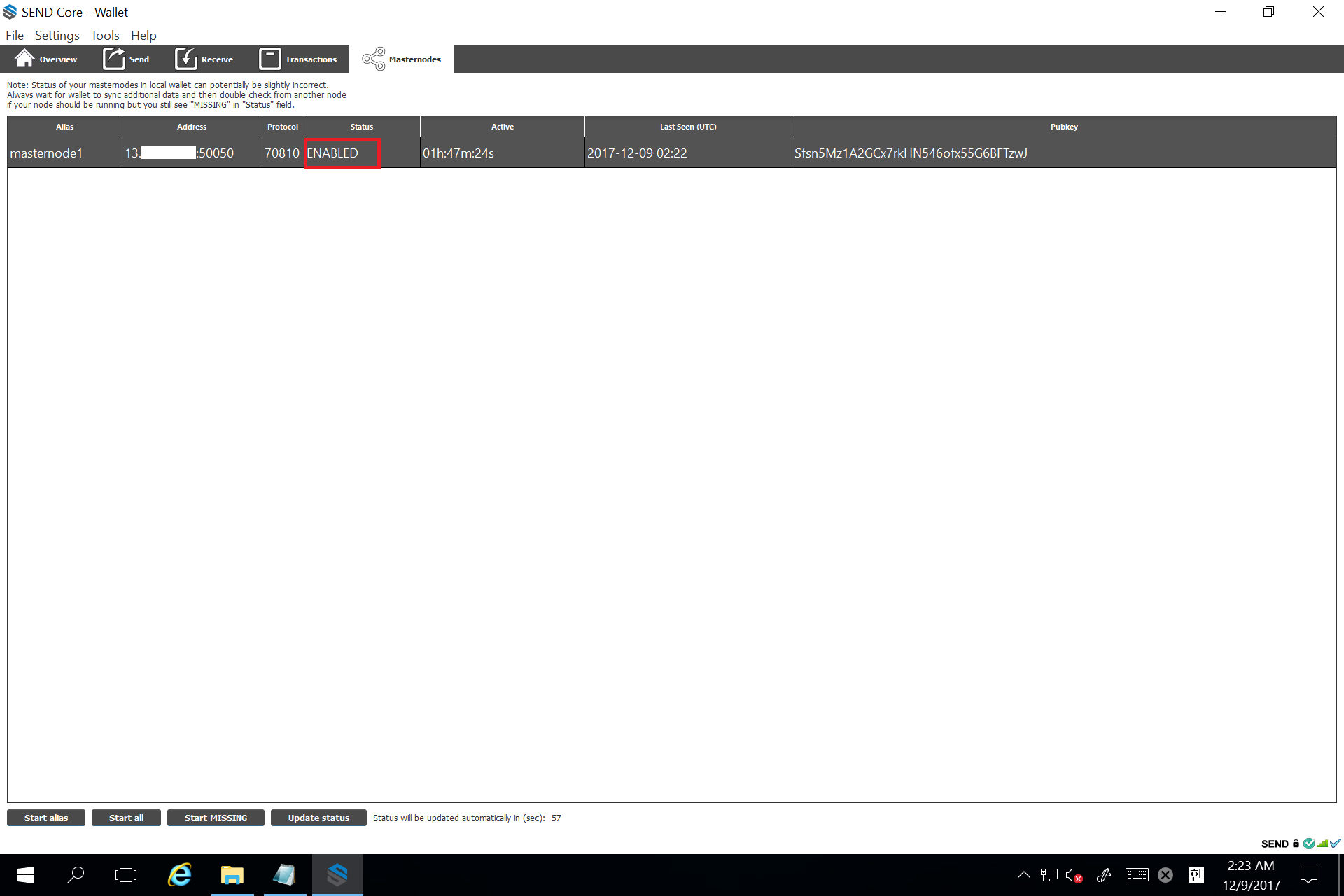1344x896 pixels.
Task: Open Transactions via its toolbar icon
Action: (269, 59)
